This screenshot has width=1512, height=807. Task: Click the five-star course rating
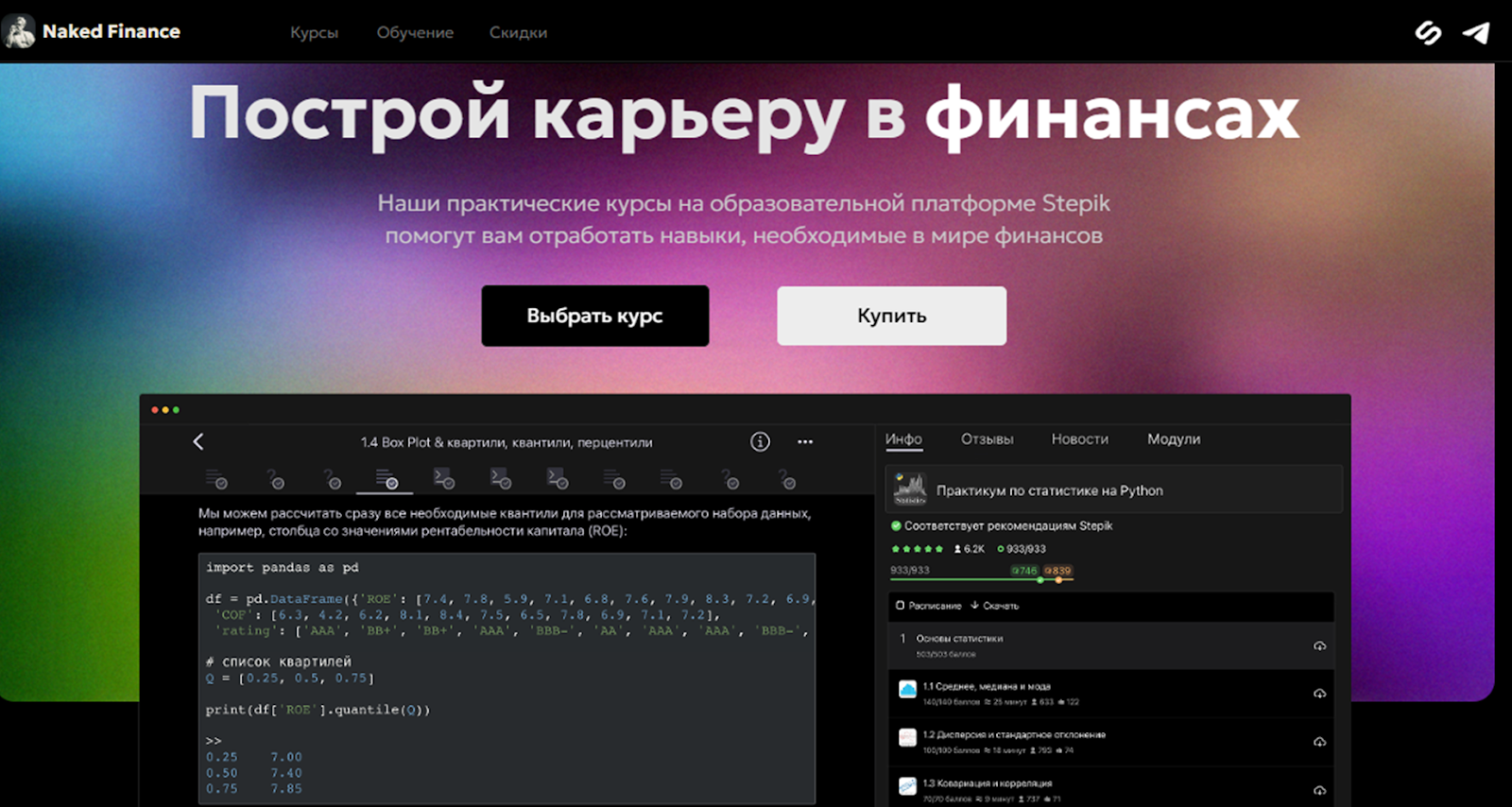tap(917, 549)
